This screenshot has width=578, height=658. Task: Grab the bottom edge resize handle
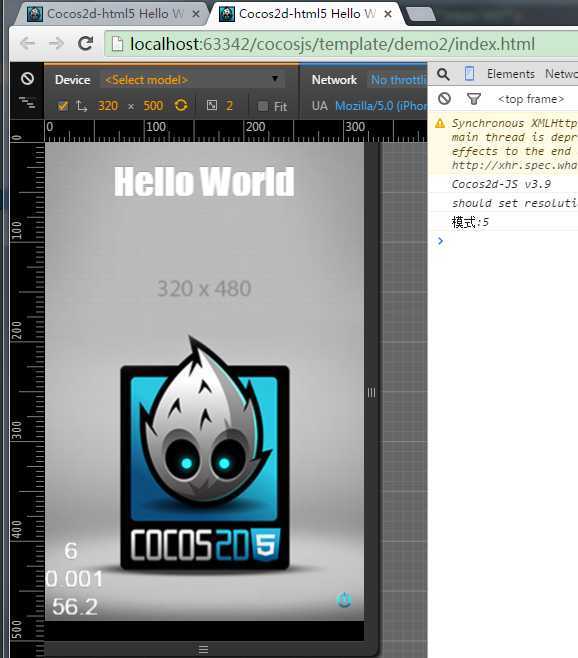204,650
